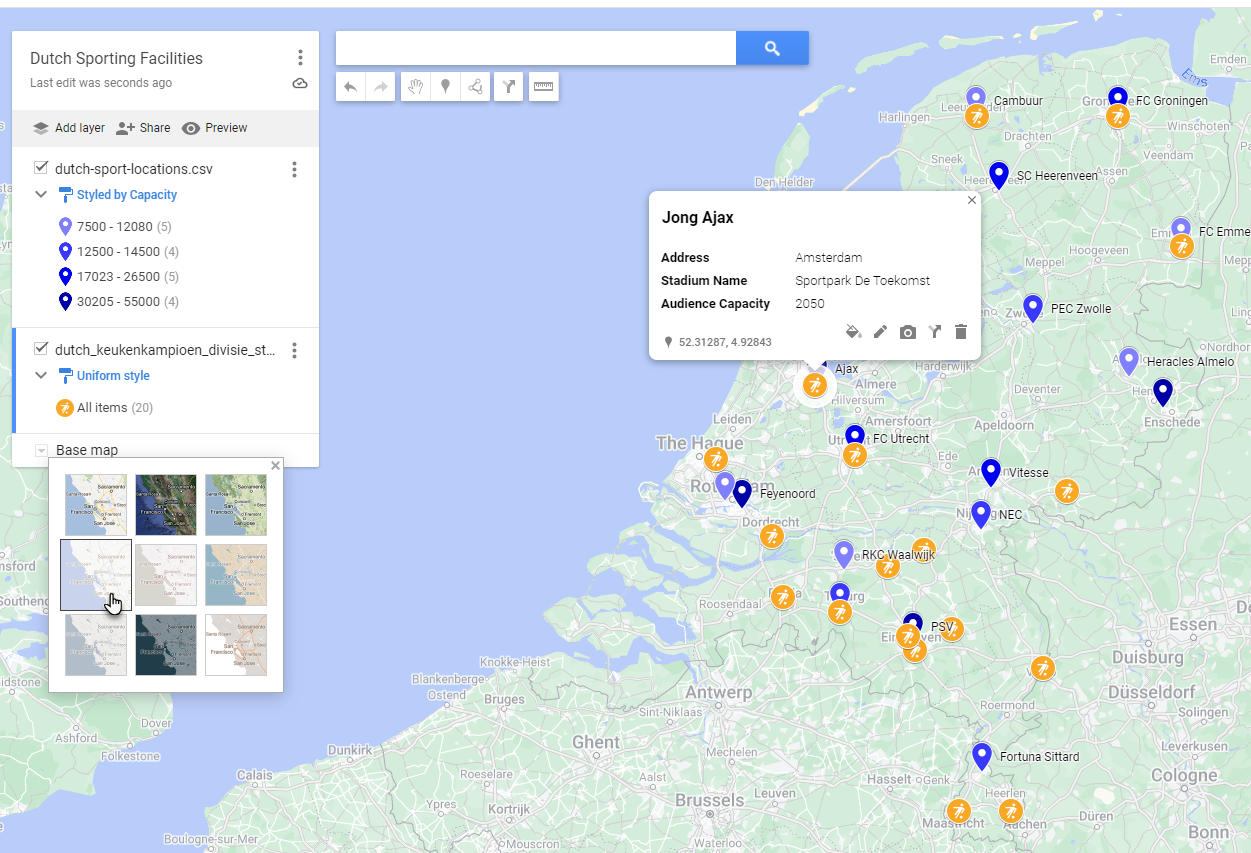Select the 17023 - 26500 capacity range
1251x853 pixels.
pos(119,277)
